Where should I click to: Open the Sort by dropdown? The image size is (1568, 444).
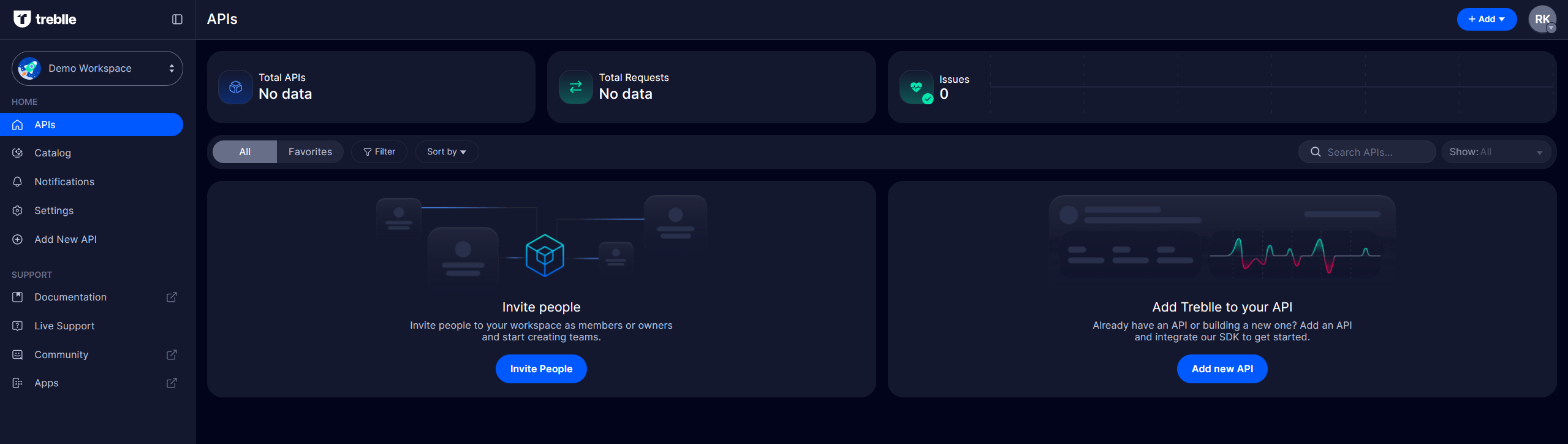coord(447,151)
